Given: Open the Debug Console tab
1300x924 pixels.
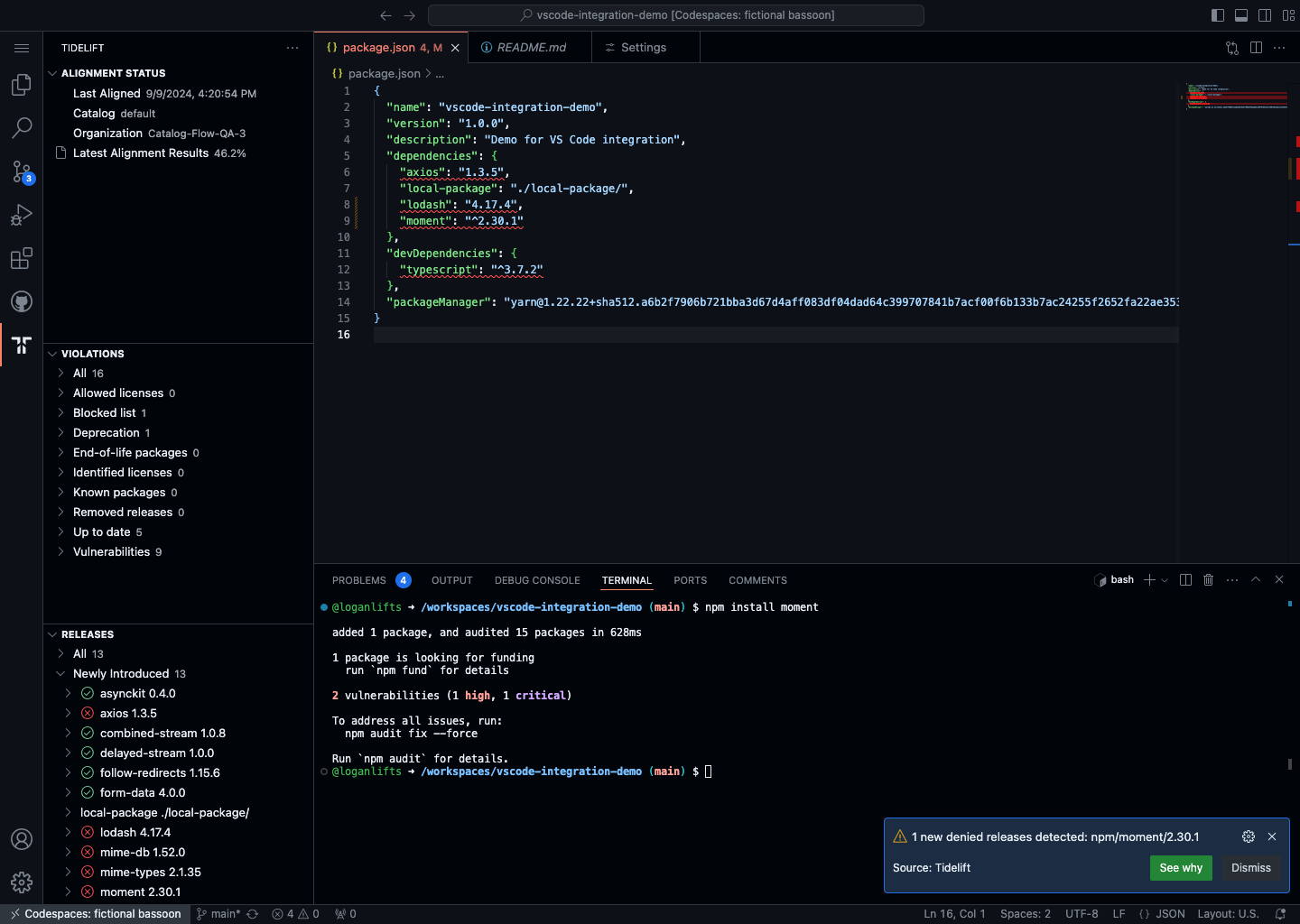Looking at the screenshot, I should coord(537,580).
